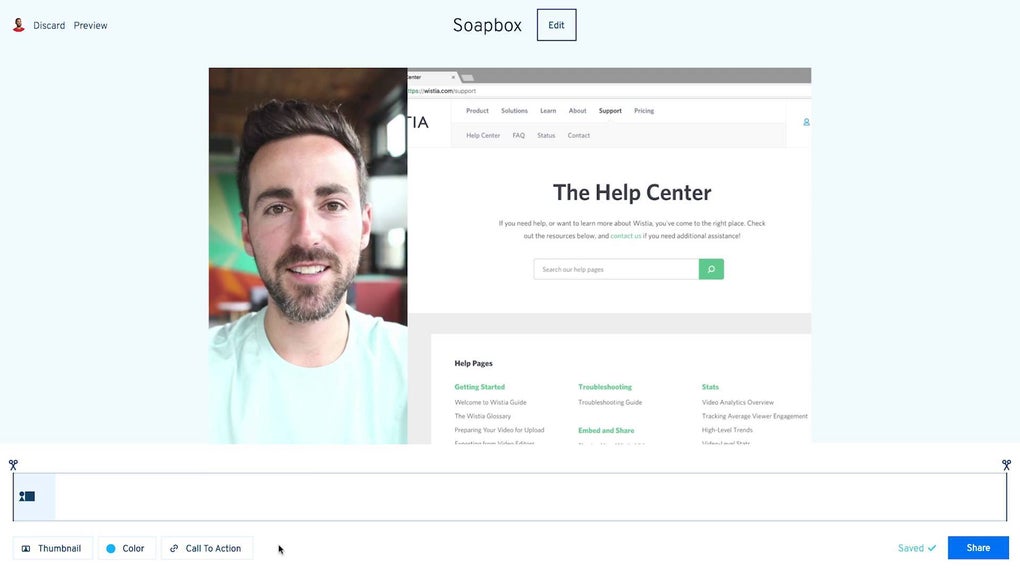Click Learn in the recorded page nav

548,111
